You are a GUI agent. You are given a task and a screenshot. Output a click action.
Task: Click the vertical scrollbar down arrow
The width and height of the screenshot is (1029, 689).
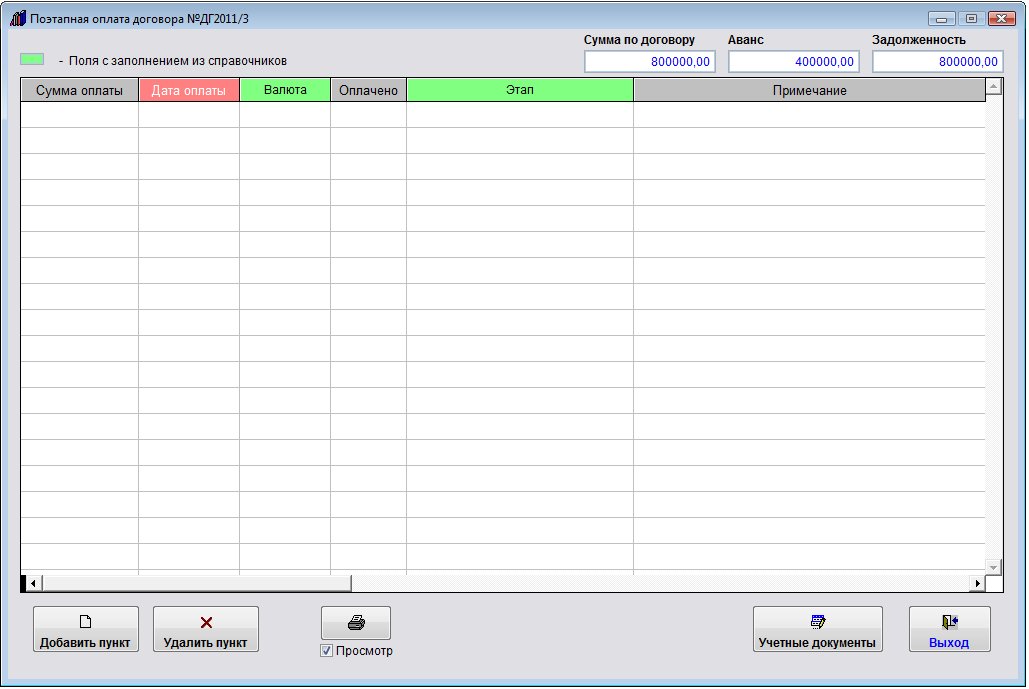[x=994, y=567]
